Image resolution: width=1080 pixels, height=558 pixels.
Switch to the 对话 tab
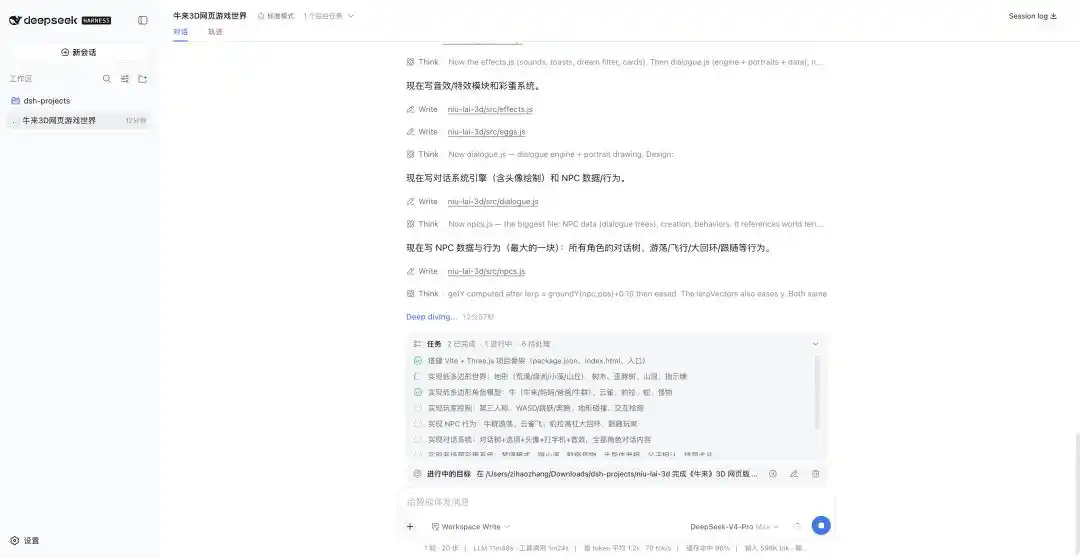(180, 32)
